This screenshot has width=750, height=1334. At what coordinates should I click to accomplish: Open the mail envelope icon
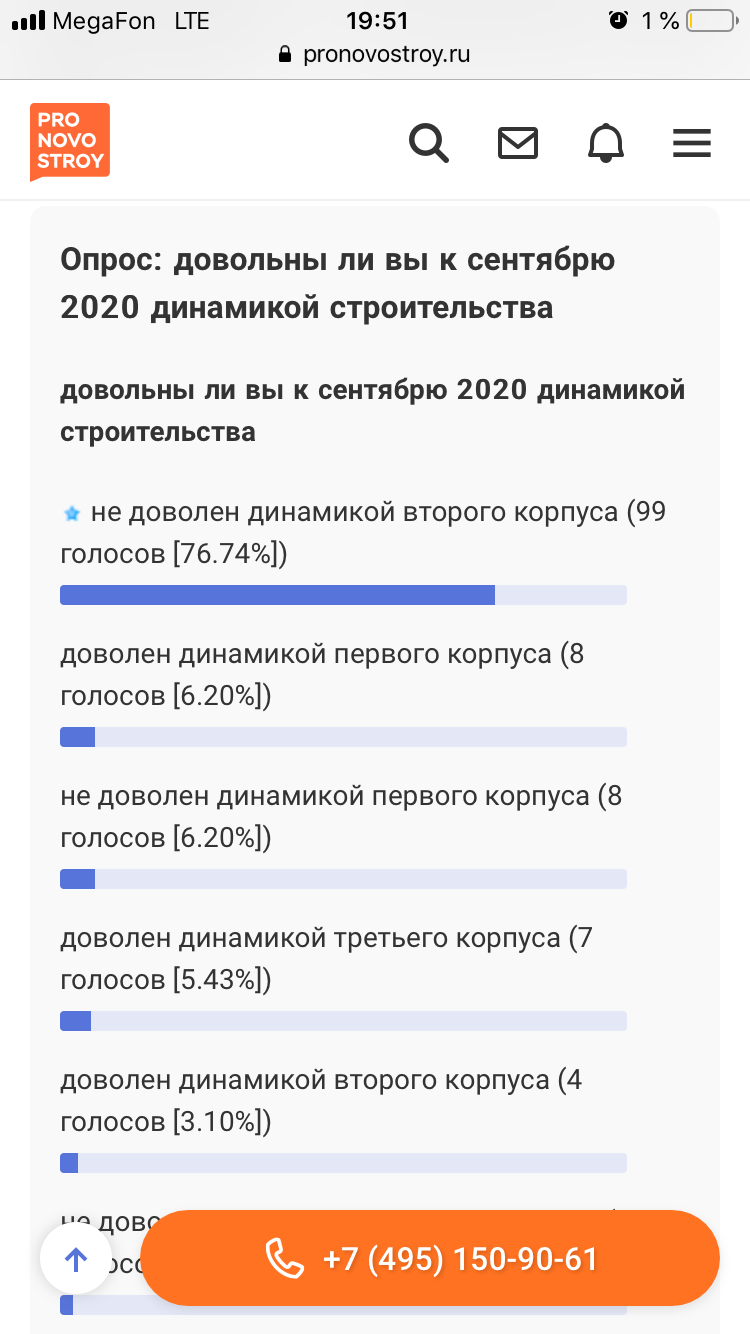tap(518, 143)
